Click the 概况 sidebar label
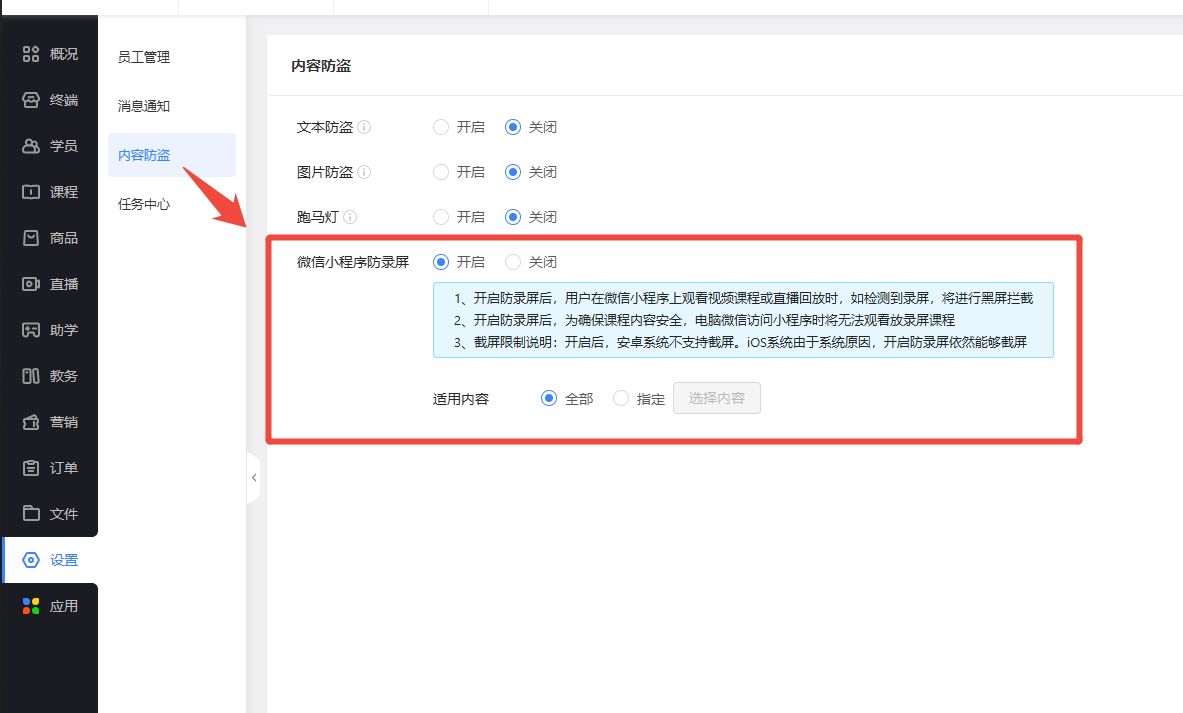This screenshot has width=1183, height=713. click(64, 54)
